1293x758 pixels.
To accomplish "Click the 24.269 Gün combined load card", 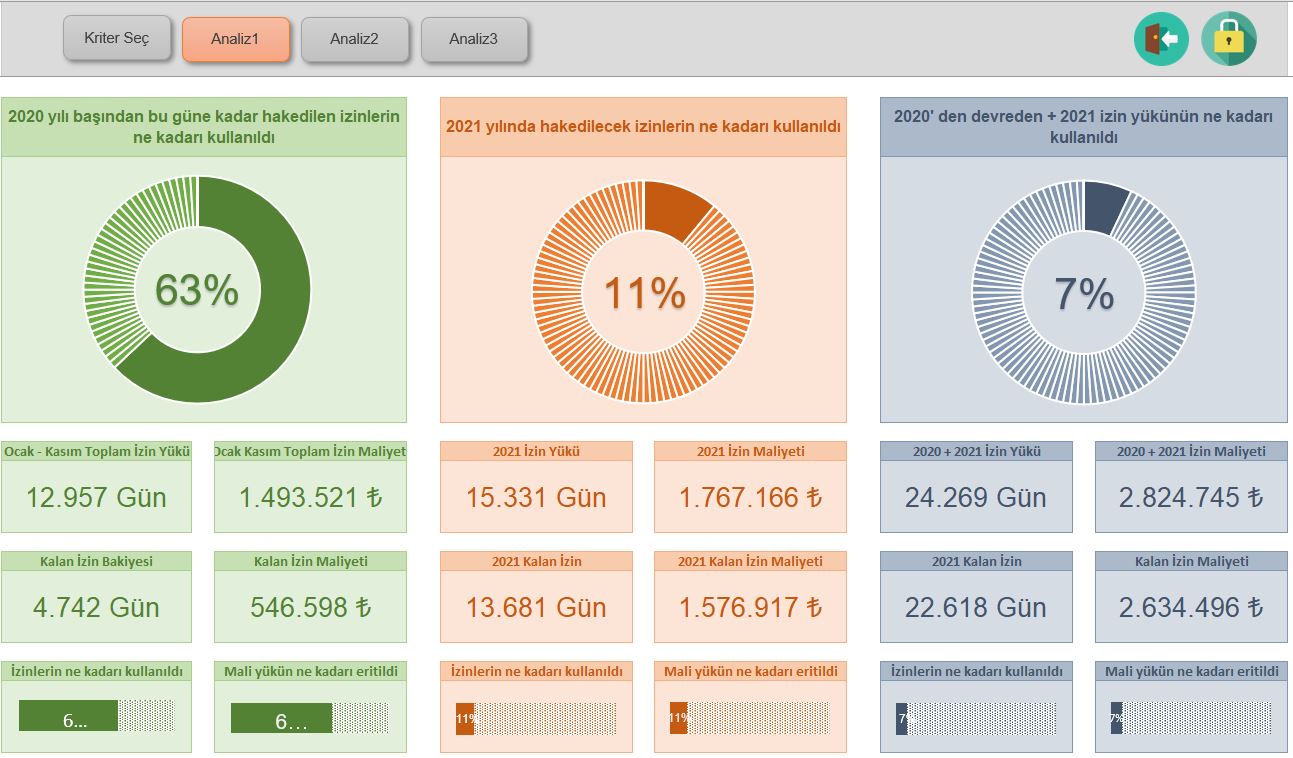I will [x=976, y=497].
